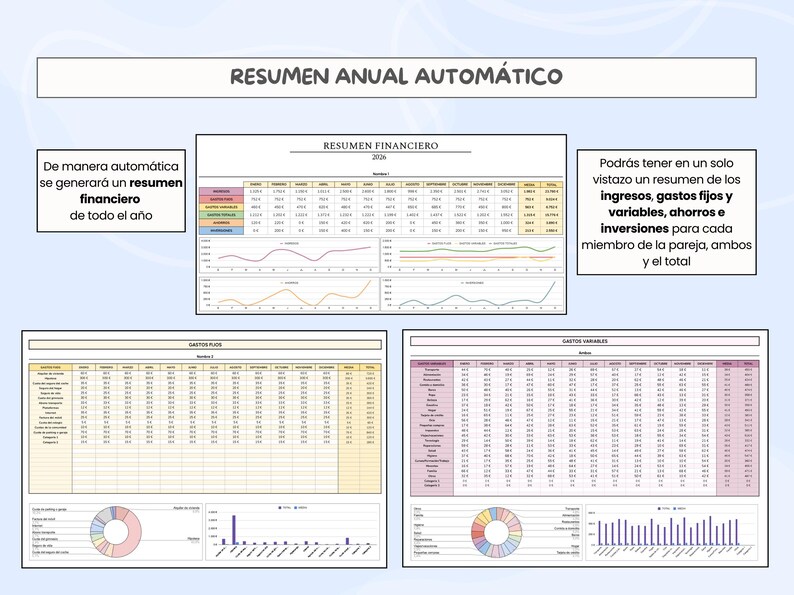This screenshot has height=595, width=794.
Task: Click the TOTAL column header in summary table
Action: click(x=551, y=185)
